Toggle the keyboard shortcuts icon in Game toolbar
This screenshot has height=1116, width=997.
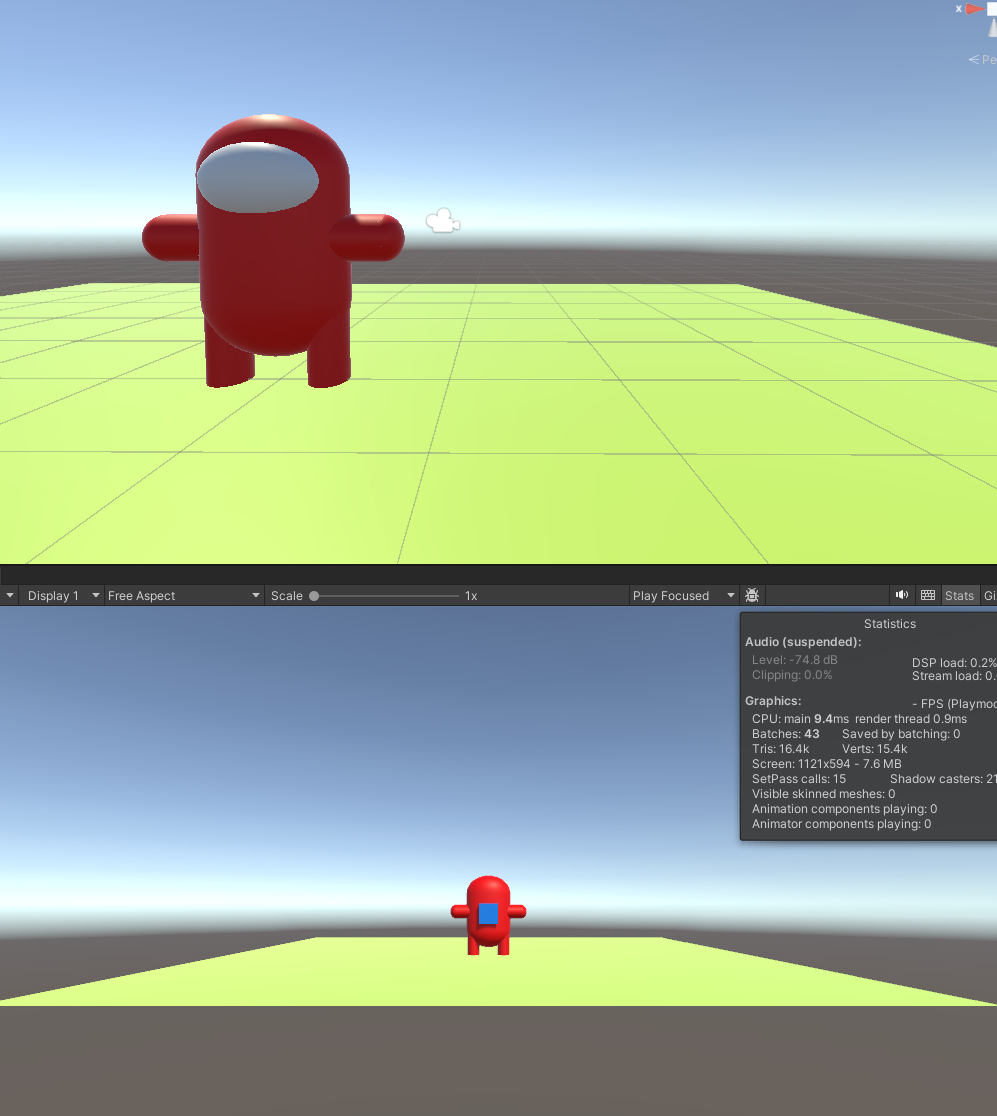pyautogui.click(x=928, y=595)
